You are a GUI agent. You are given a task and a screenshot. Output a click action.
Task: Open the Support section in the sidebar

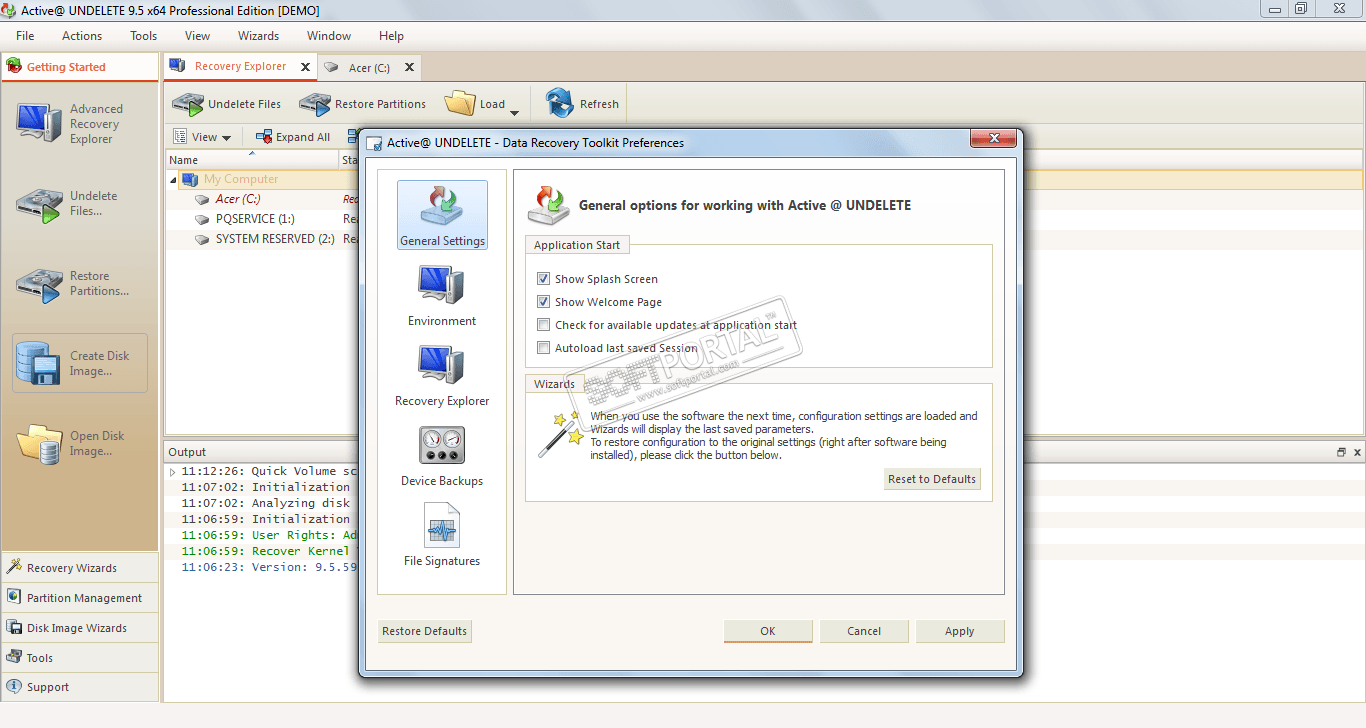coord(80,687)
